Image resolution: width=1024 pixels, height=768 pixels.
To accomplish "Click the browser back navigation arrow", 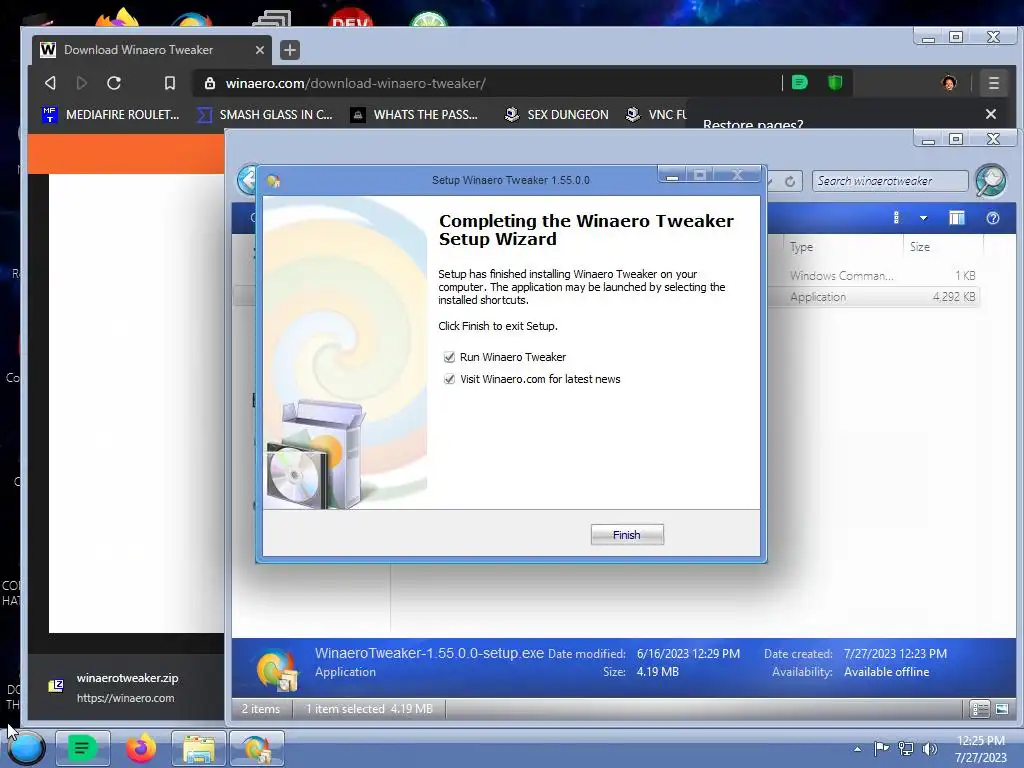I will [50, 83].
